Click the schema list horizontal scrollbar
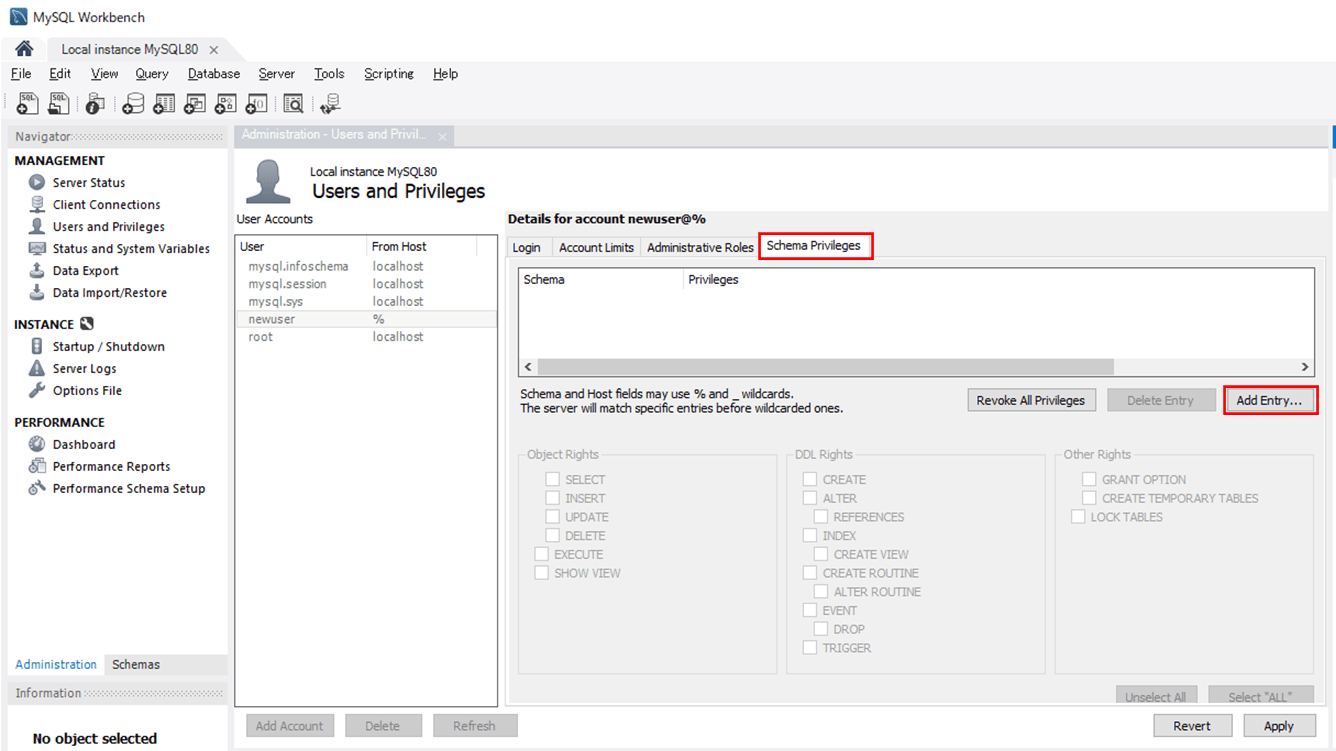Image resolution: width=1336 pixels, height=751 pixels. click(x=825, y=367)
